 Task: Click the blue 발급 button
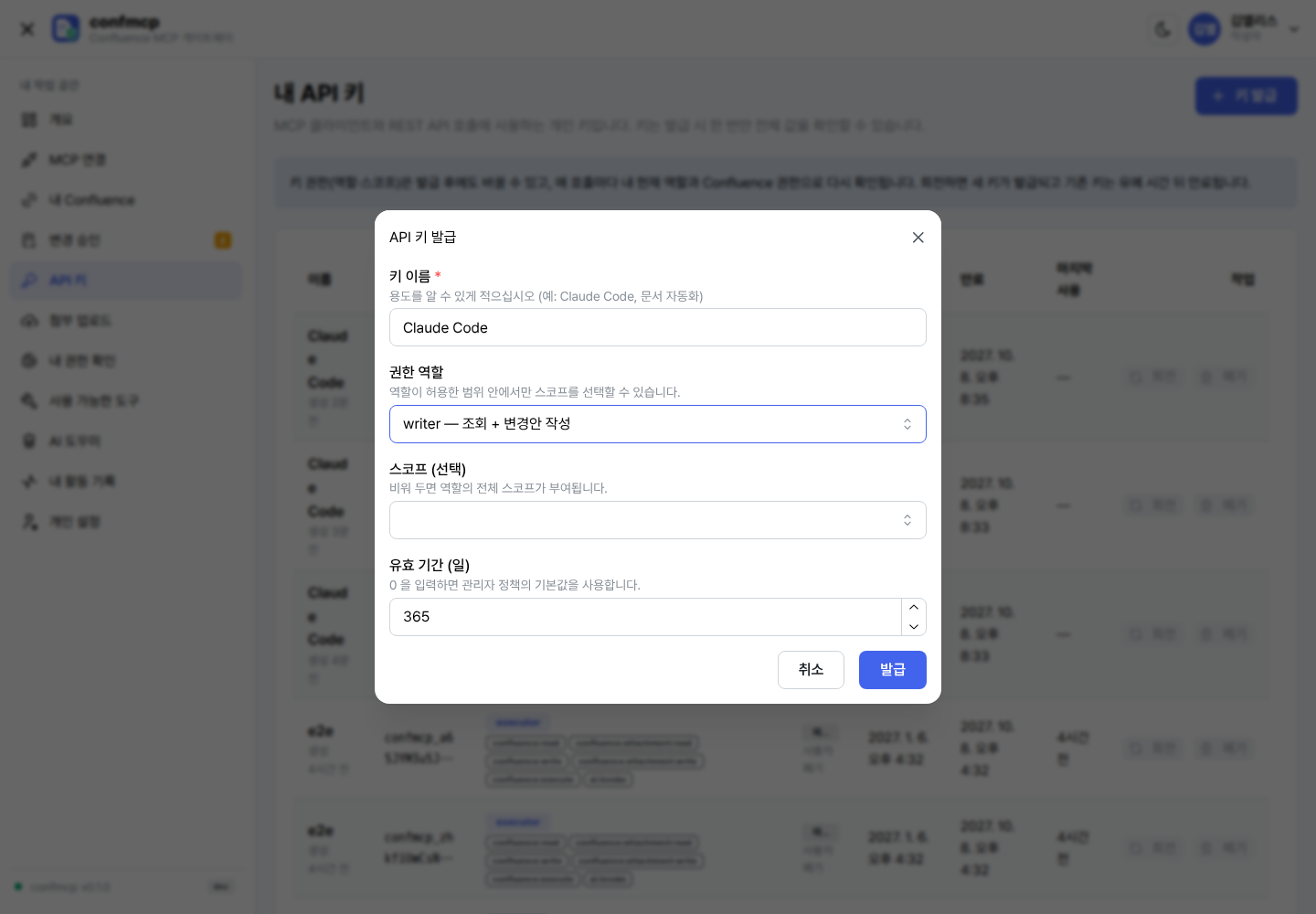coord(893,670)
